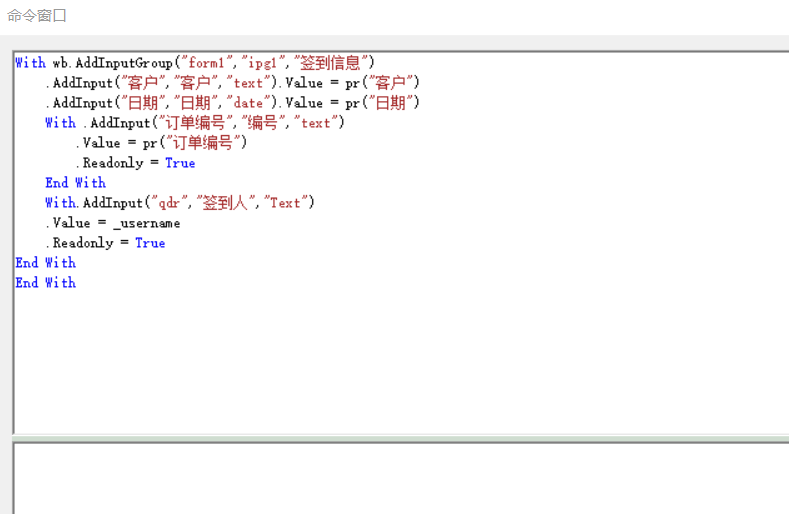This screenshot has height=514, width=789.
Task: Place cursor on pr("客户") expression
Action: [382, 83]
